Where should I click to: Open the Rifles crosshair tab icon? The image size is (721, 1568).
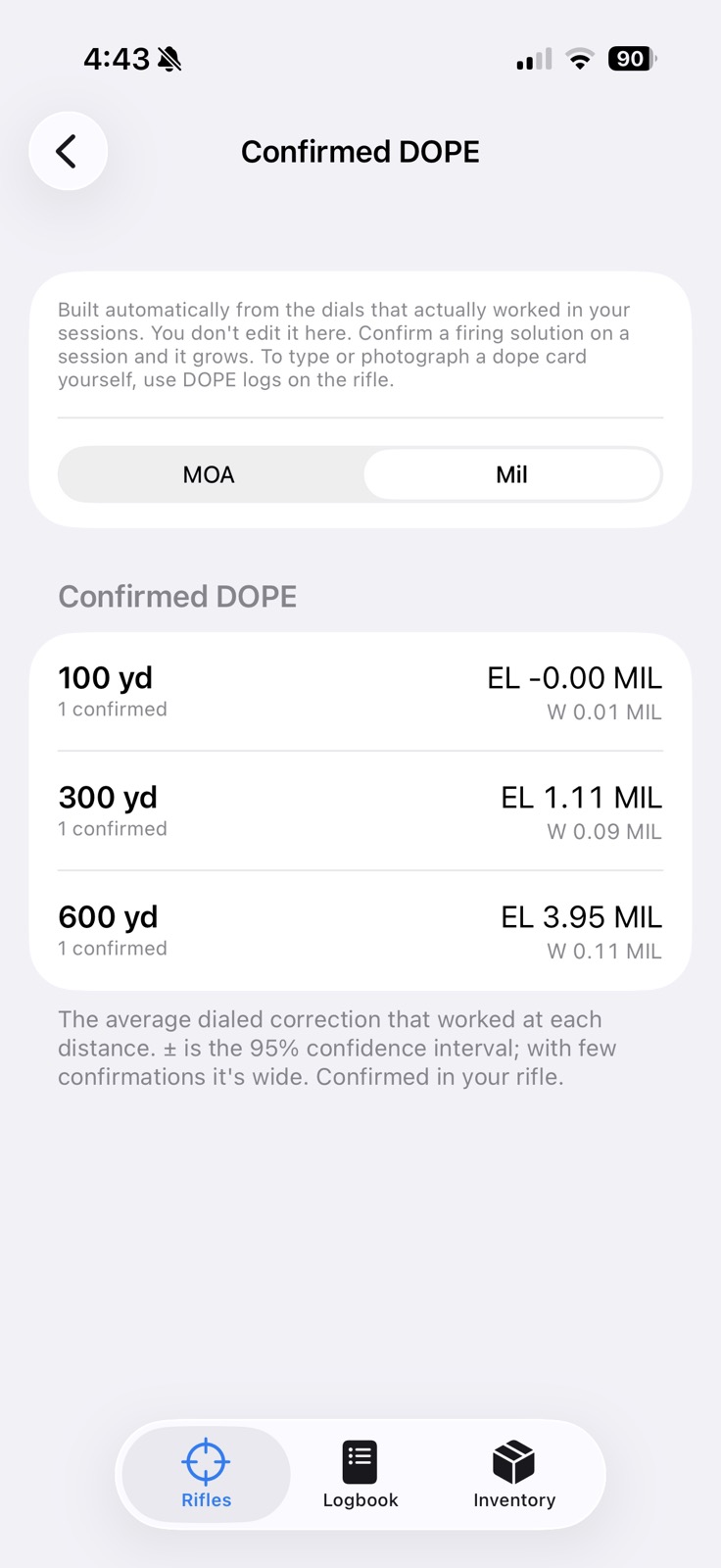point(206,1462)
